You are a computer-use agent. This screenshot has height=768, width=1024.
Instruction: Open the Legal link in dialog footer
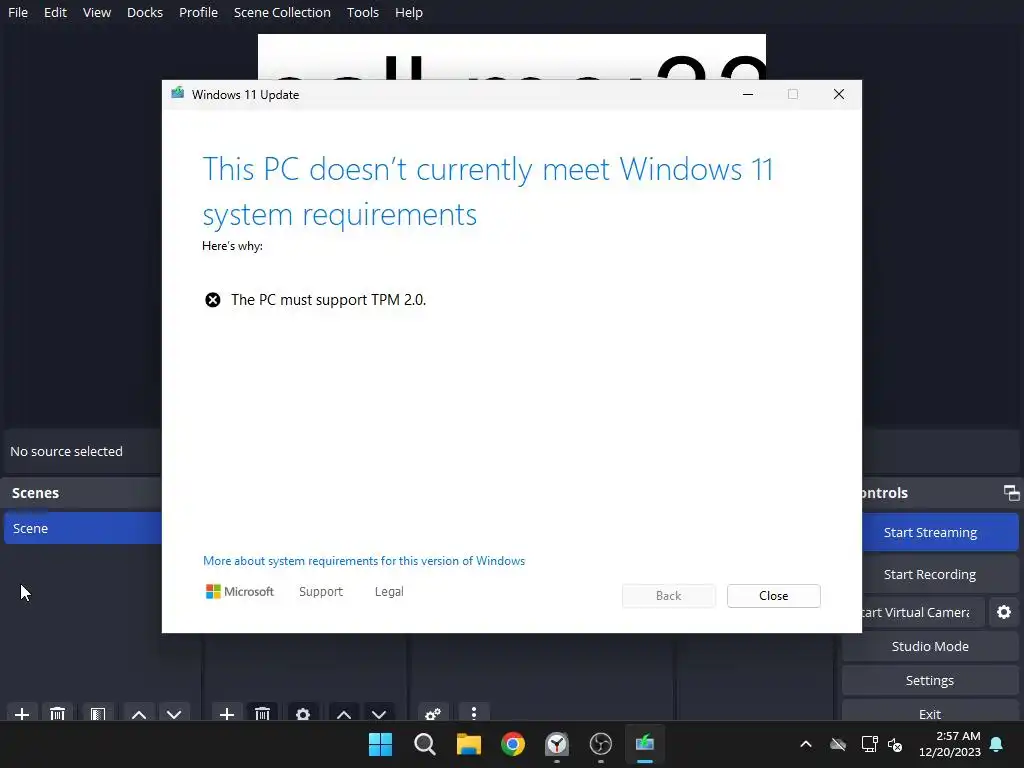389,592
